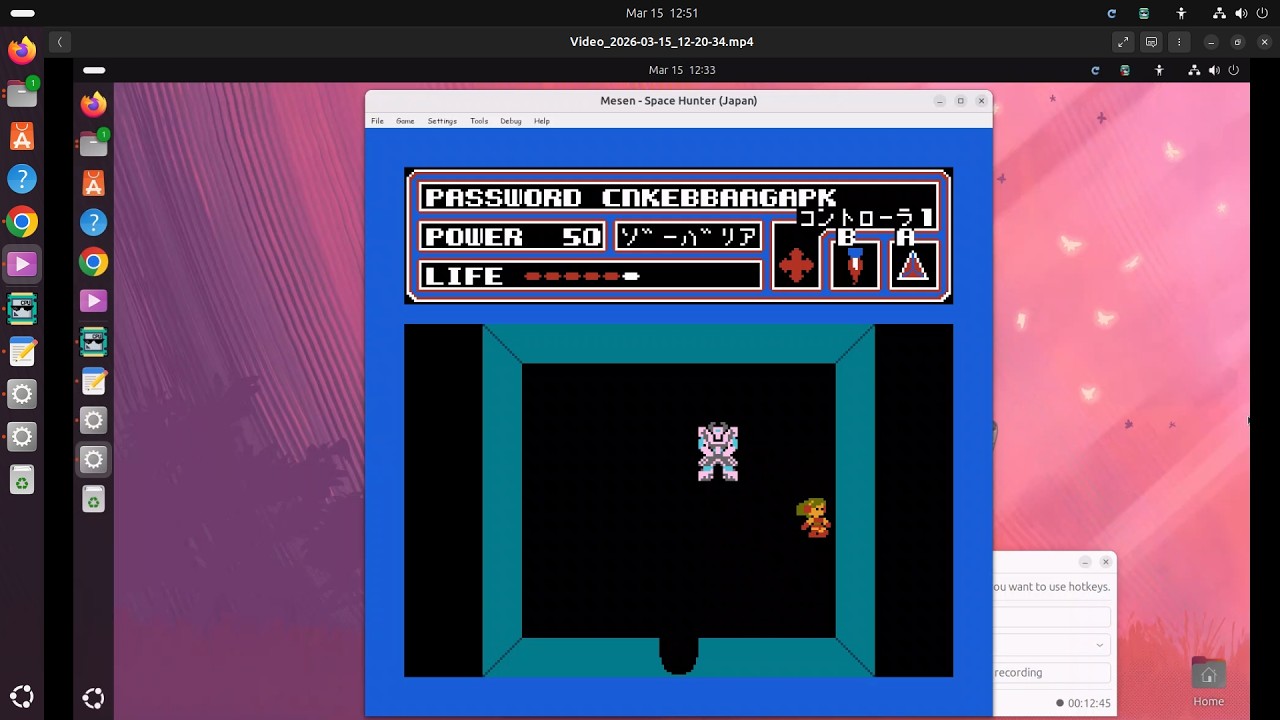The image size is (1280, 720).
Task: Click the Mesen tray icon in system top bar
Action: [1144, 13]
